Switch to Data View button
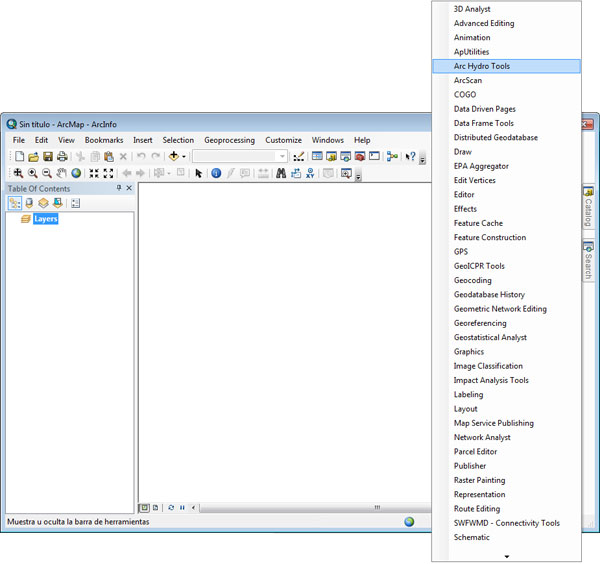Screen dimensions: 600x564 coord(144,508)
